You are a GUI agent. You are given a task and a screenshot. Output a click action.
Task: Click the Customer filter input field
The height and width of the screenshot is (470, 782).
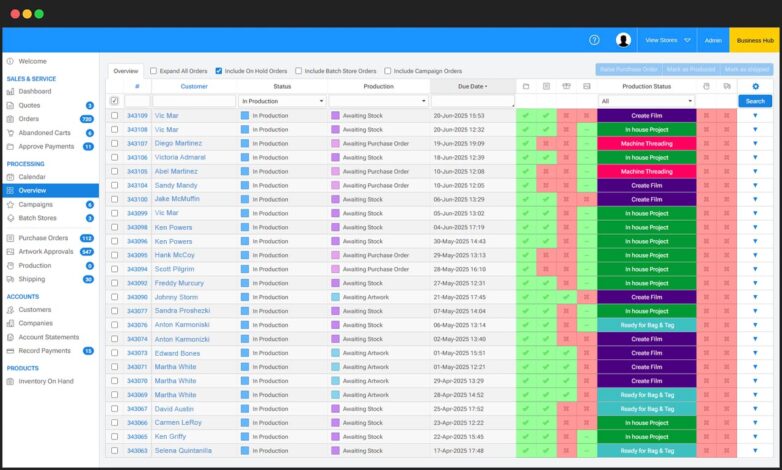[194, 101]
